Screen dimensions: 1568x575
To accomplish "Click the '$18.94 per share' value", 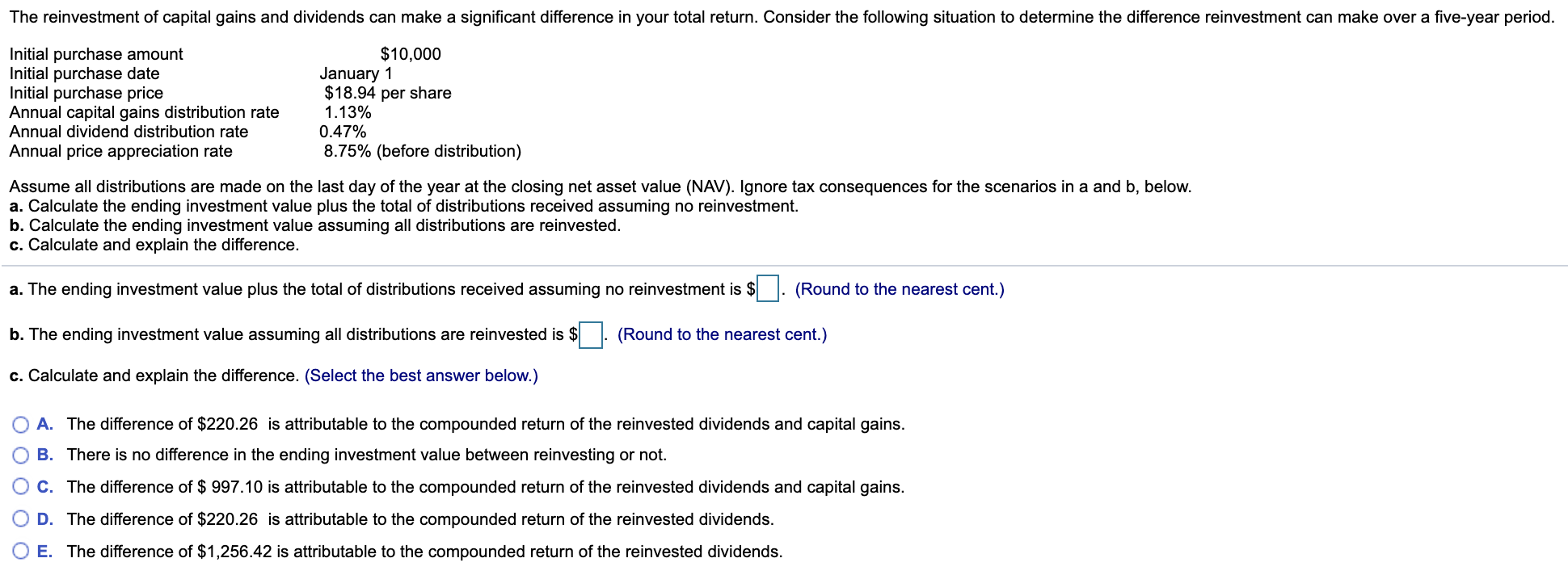I will coord(386,93).
